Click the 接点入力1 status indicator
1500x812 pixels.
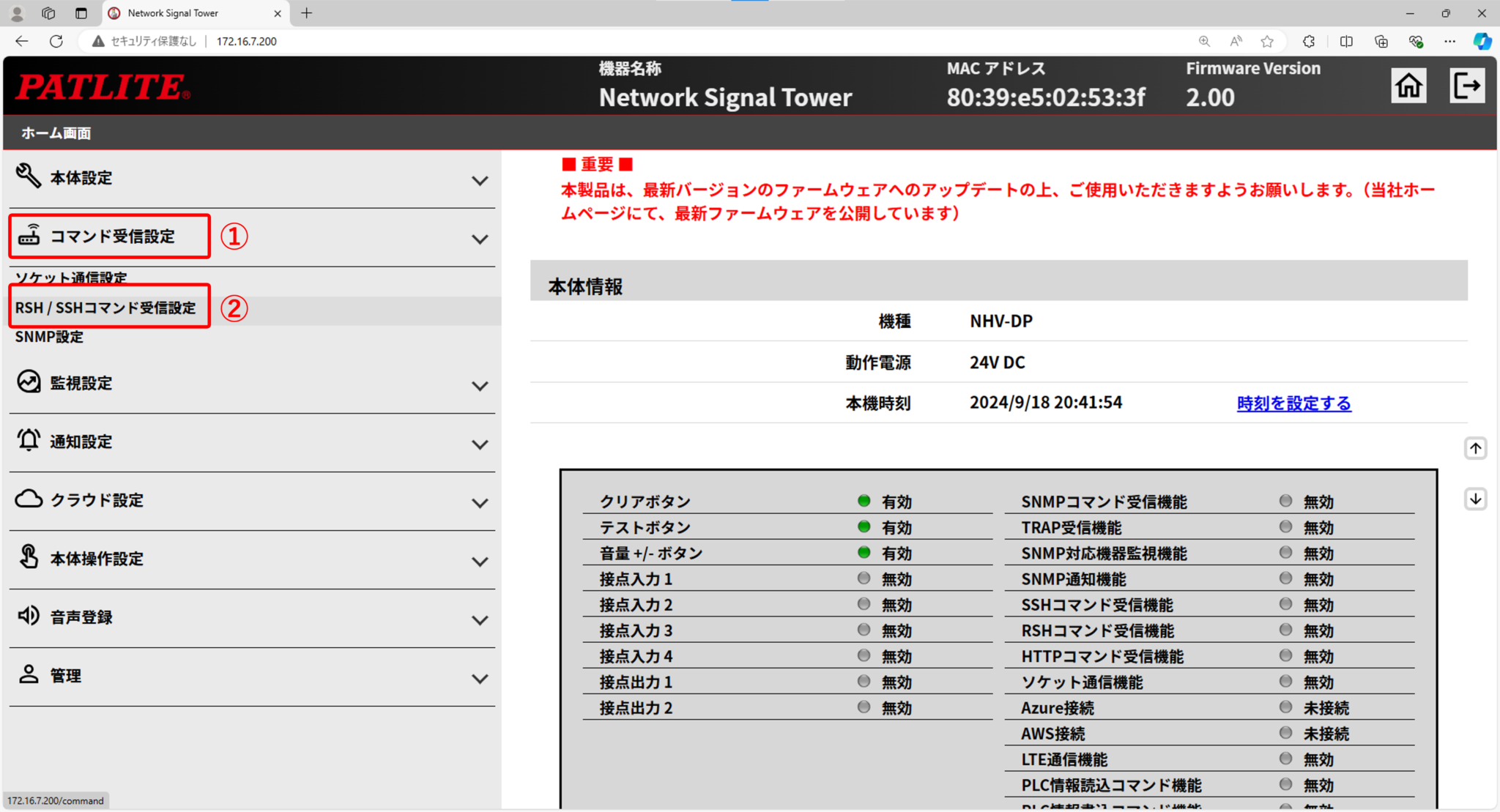click(x=864, y=578)
